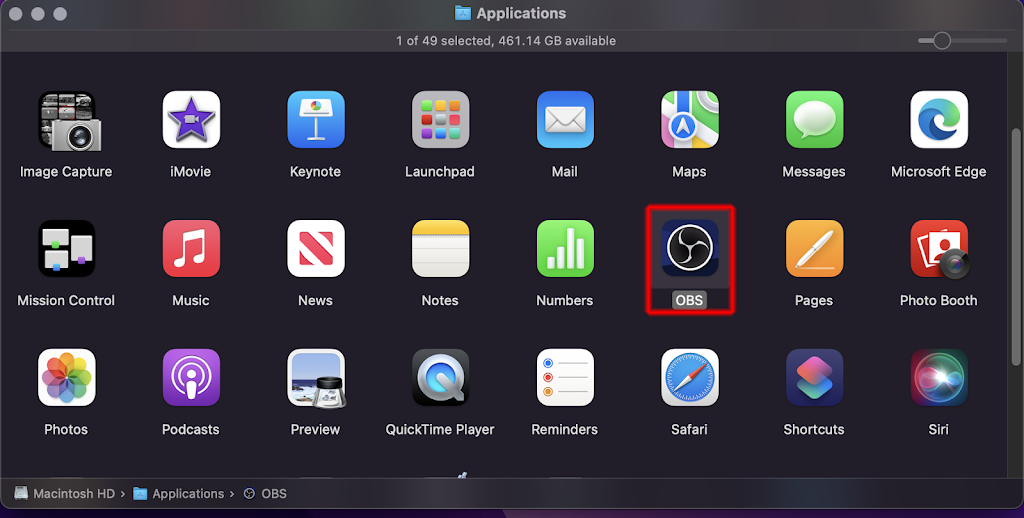Select the Microsoft Edge icon
Image resolution: width=1024 pixels, height=518 pixels.
(938, 120)
